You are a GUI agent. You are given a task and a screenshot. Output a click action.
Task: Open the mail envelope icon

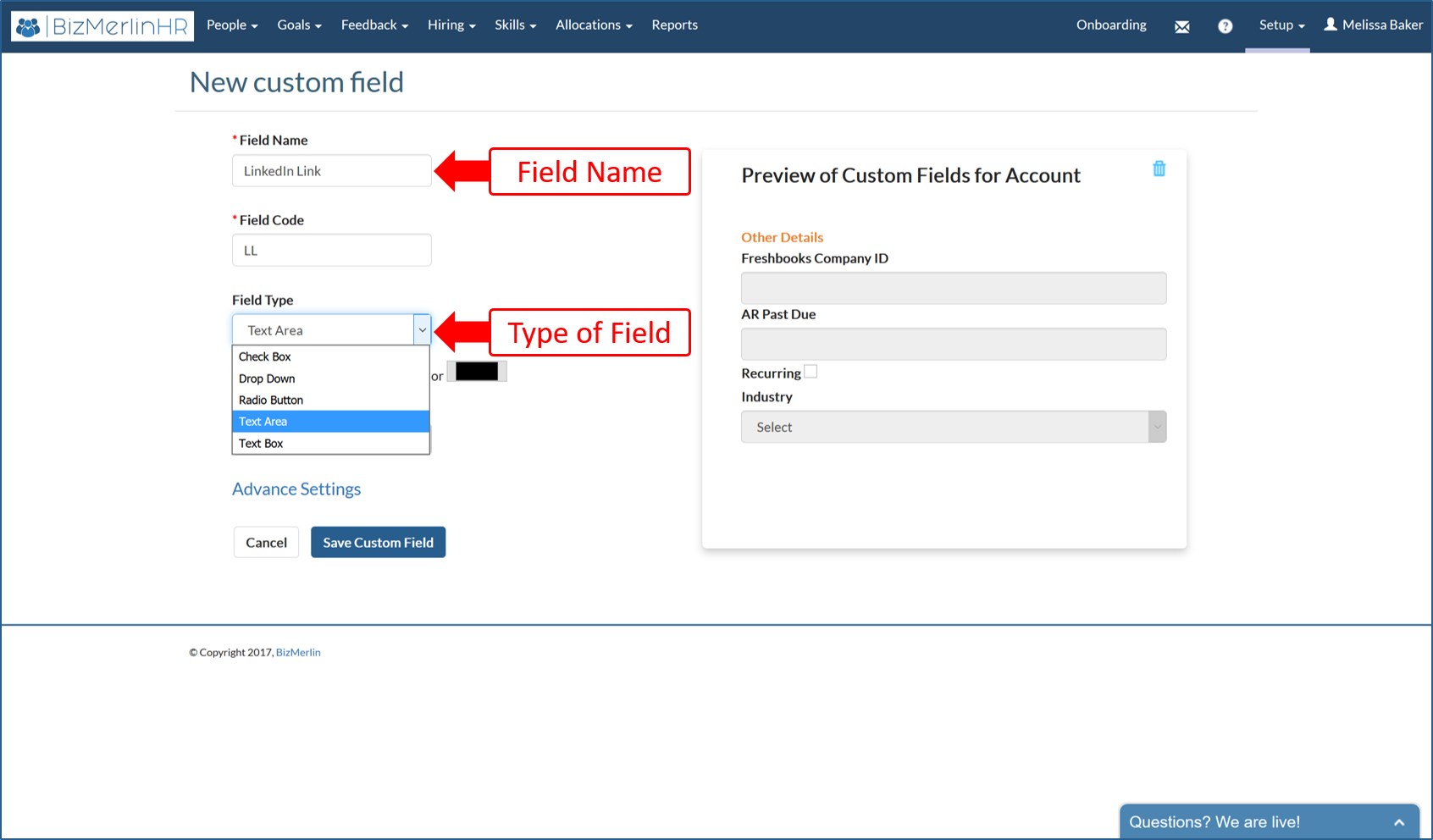1182,26
